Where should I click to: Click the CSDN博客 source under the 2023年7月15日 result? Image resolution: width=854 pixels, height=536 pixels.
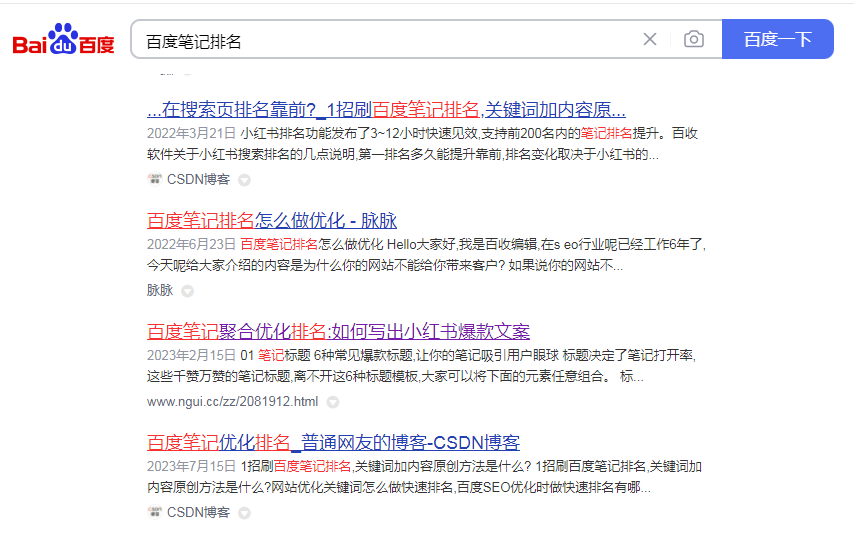click(x=198, y=512)
